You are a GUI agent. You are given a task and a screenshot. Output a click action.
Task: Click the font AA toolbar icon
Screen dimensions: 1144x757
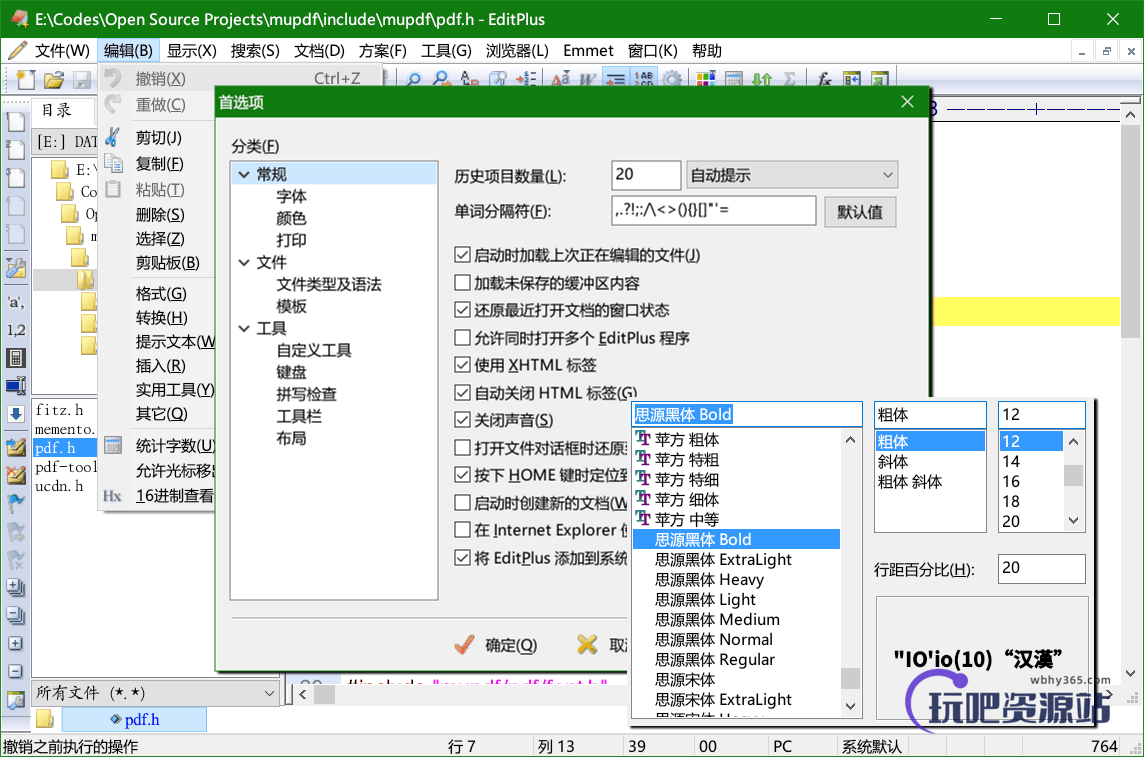(x=560, y=79)
